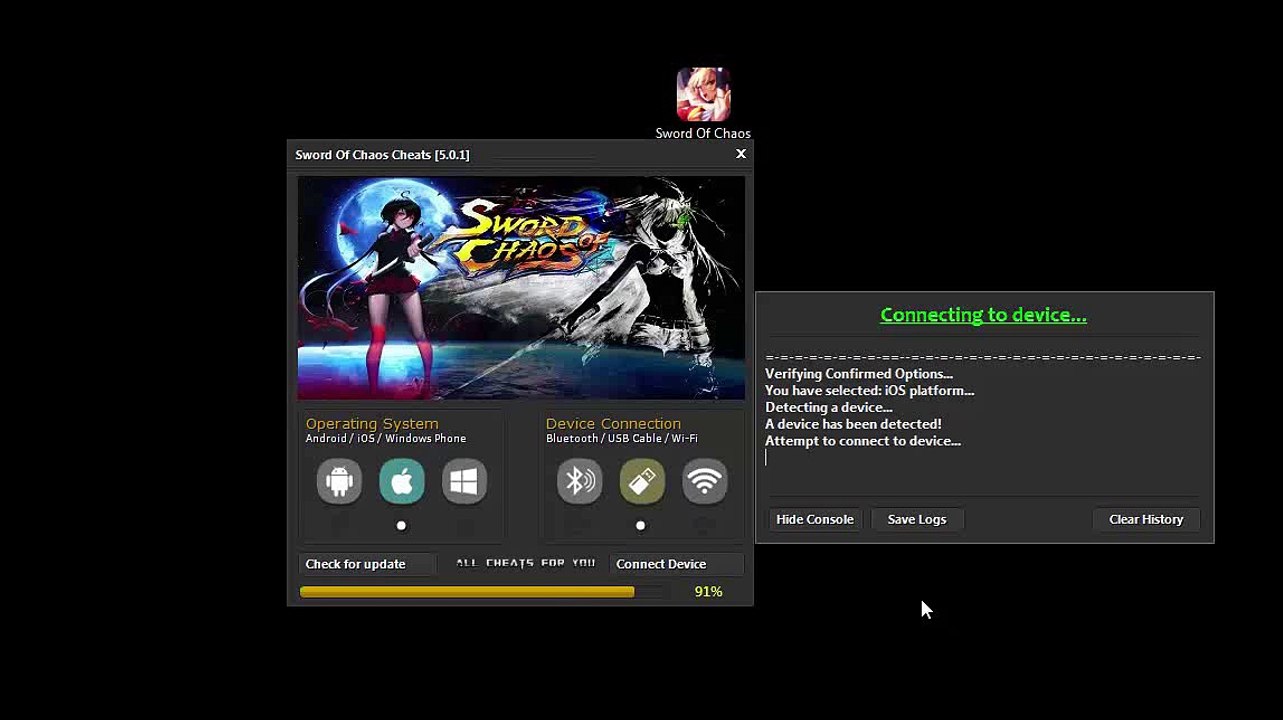Select Bluetooth device connection icon
The image size is (1283, 720).
579,481
